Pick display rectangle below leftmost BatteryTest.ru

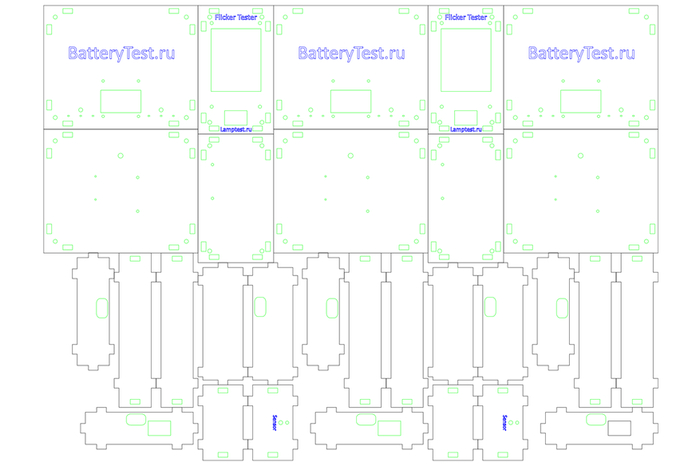(122, 100)
